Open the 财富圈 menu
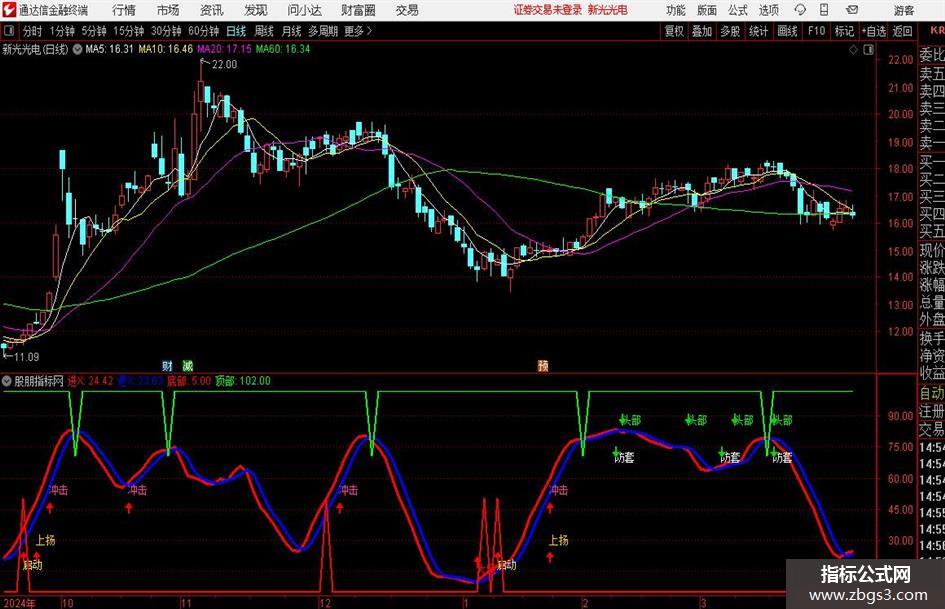Viewport: 945px width, 609px height. coord(358,10)
